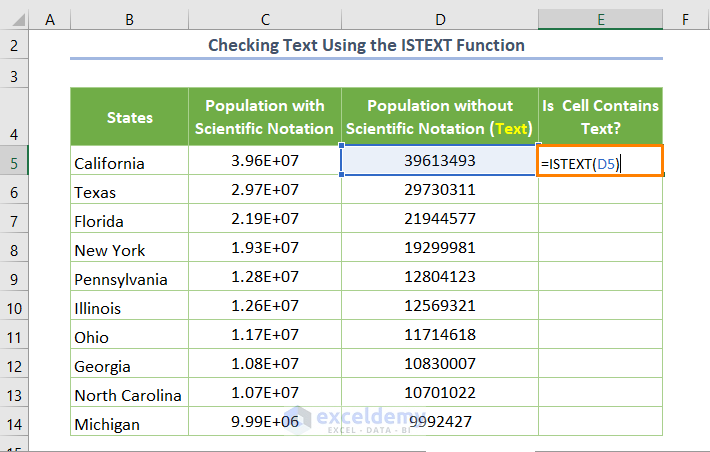Click the Ohio cell
Screen dimensions: 710x452
click(129, 336)
